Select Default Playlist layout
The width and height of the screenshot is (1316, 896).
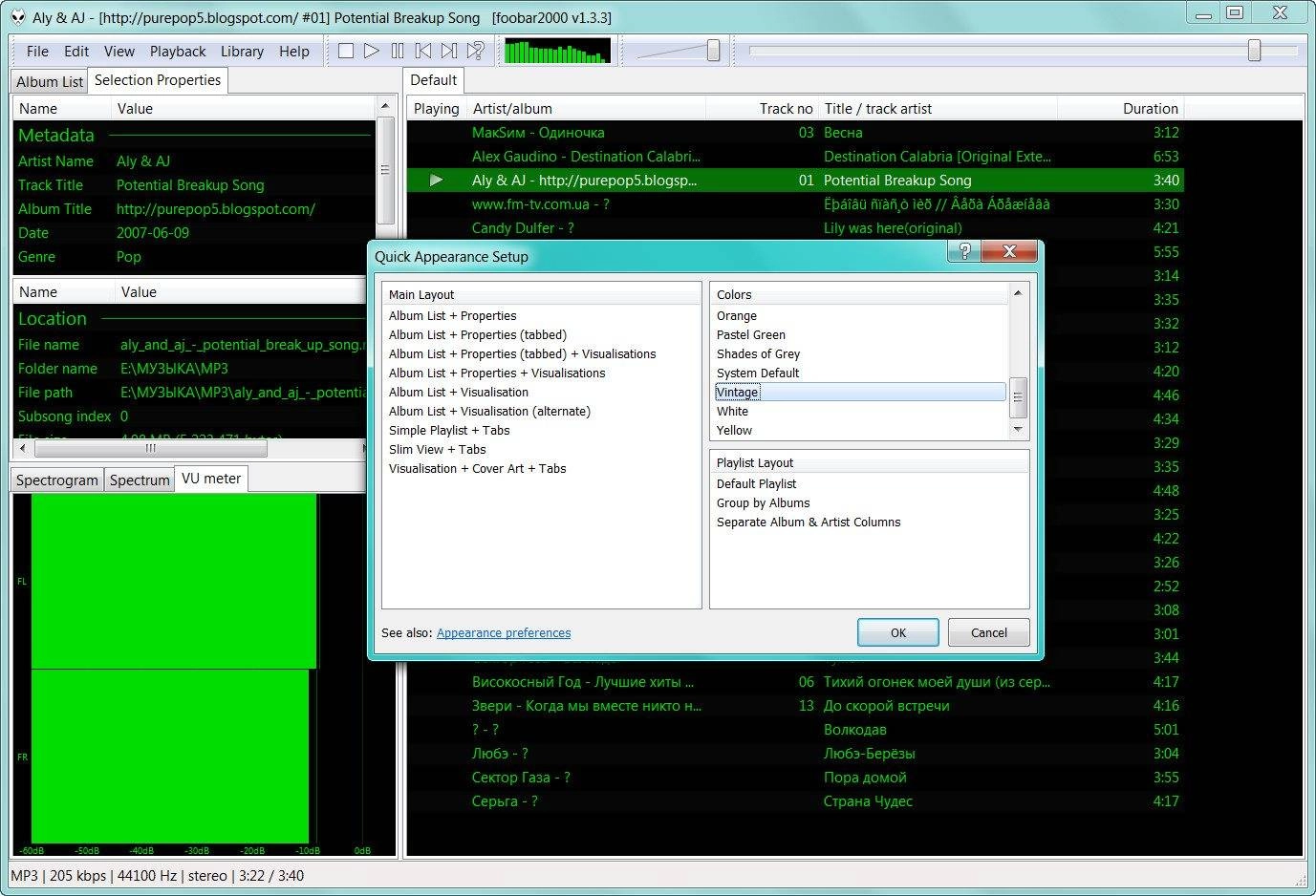(x=757, y=484)
